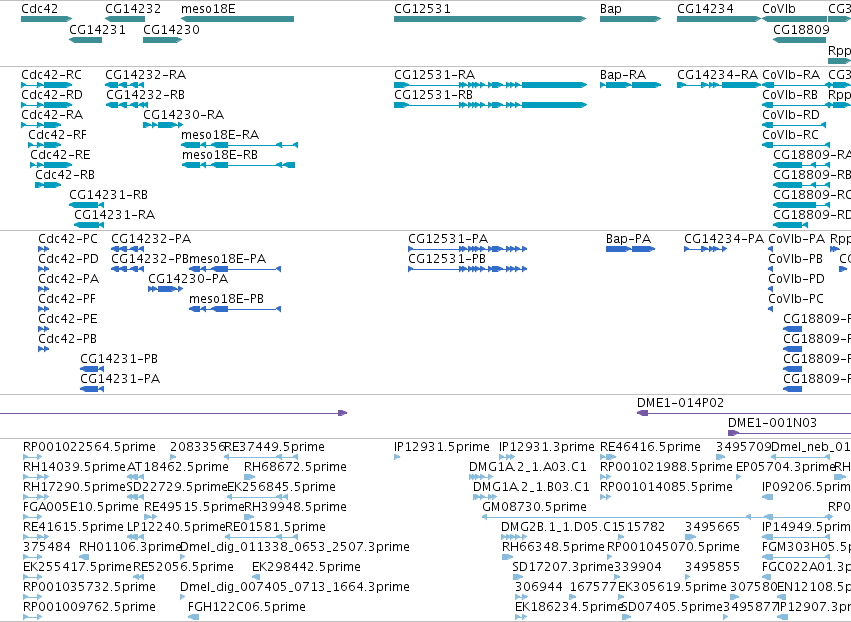Select the FGH122C06.5prime EST label
851x622 pixels.
coord(246,607)
